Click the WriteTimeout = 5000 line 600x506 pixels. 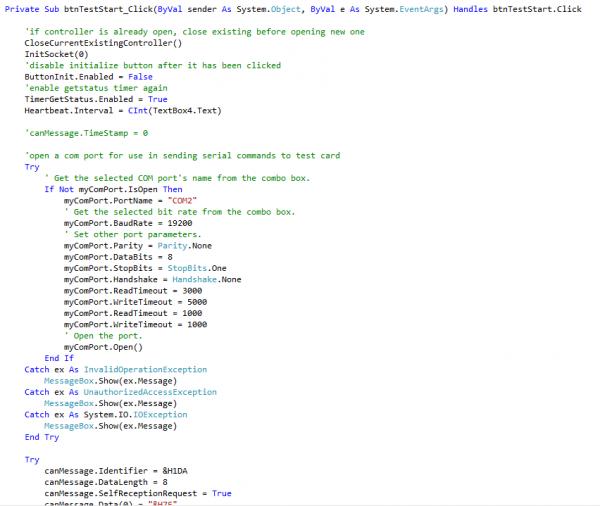click(x=135, y=302)
